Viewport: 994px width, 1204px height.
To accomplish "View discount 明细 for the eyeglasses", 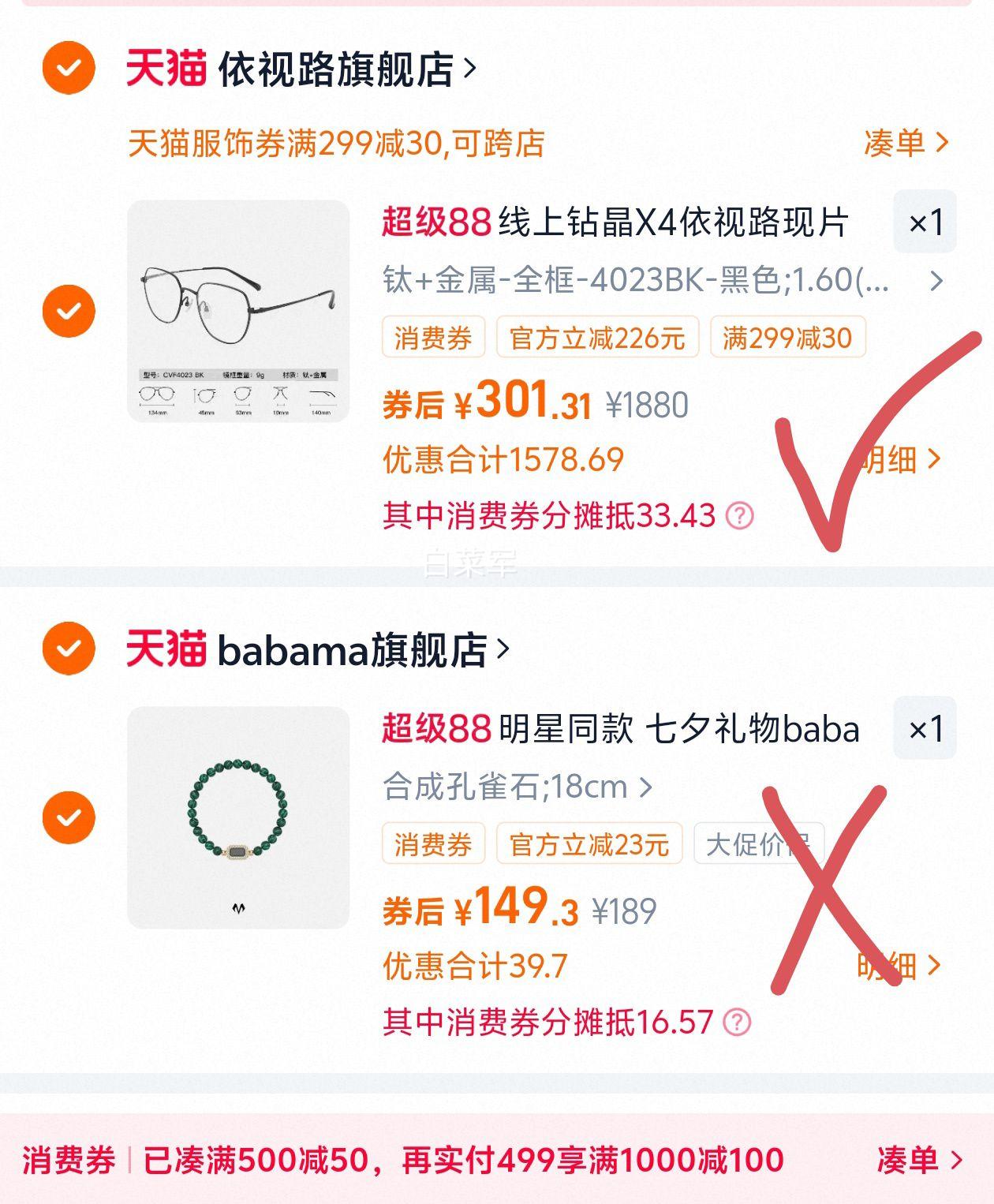I will point(899,458).
